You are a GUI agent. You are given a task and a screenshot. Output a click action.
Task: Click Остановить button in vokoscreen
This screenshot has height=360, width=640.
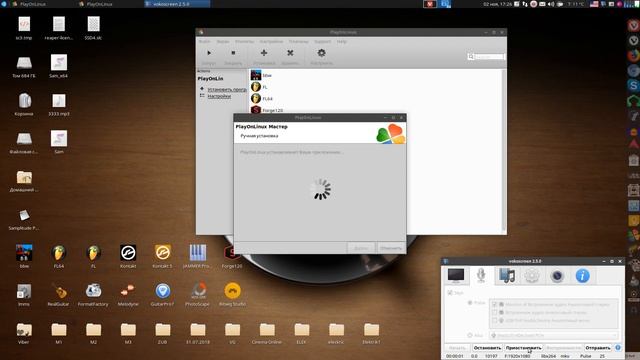[487, 348]
